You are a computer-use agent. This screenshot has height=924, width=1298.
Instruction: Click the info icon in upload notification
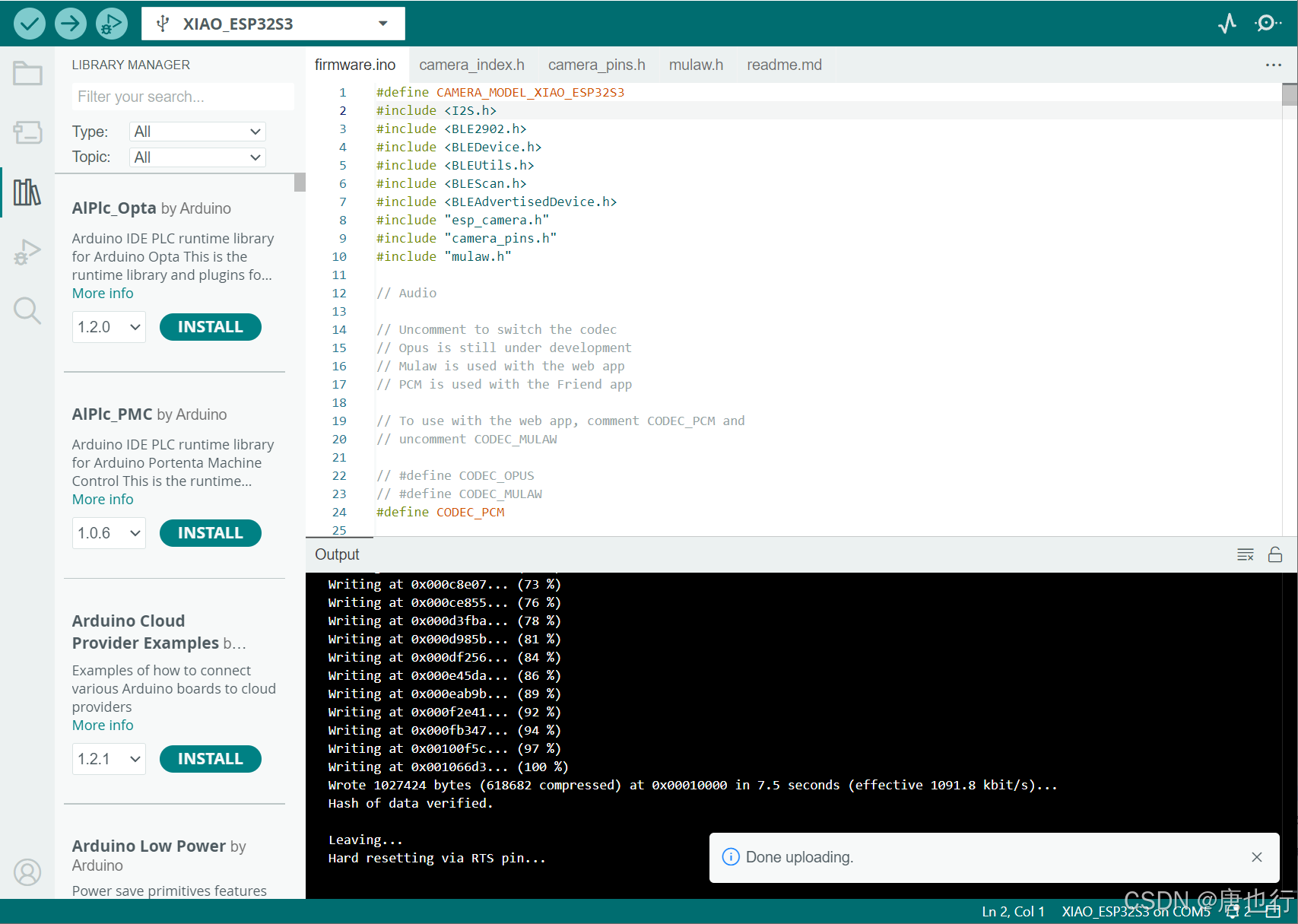tap(730, 857)
